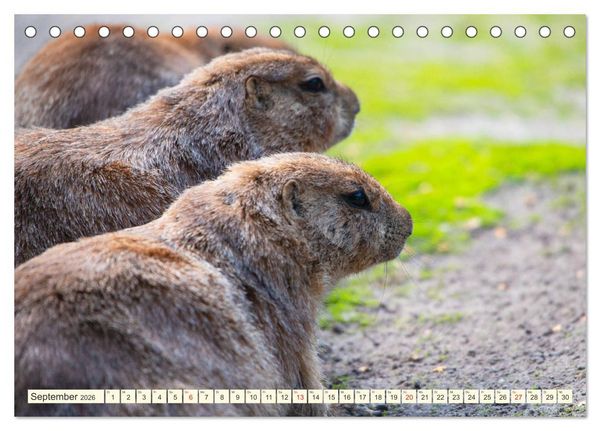The width and height of the screenshot is (600, 431).
Task: Click day 11 in the date row
Action: click(269, 397)
